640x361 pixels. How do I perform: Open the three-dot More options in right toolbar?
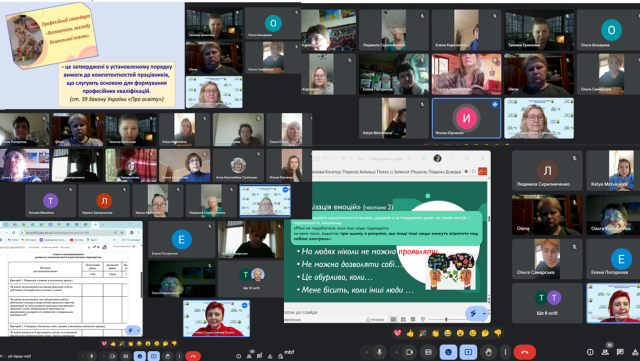click(505, 352)
